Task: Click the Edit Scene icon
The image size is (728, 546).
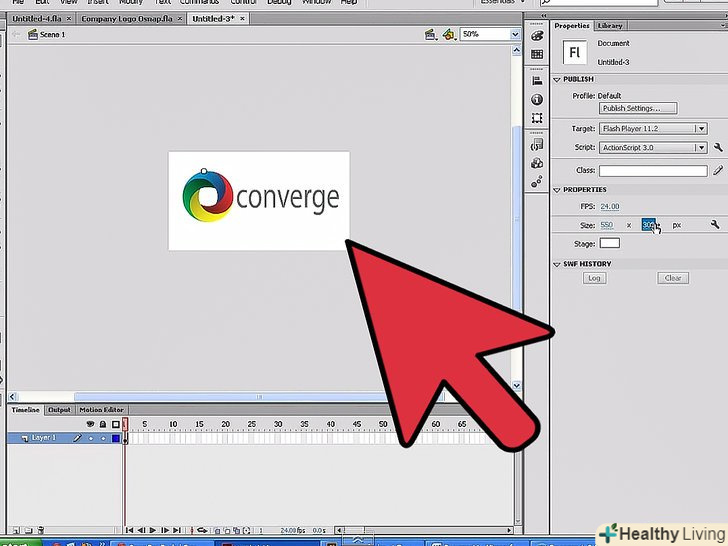Action: click(430, 34)
